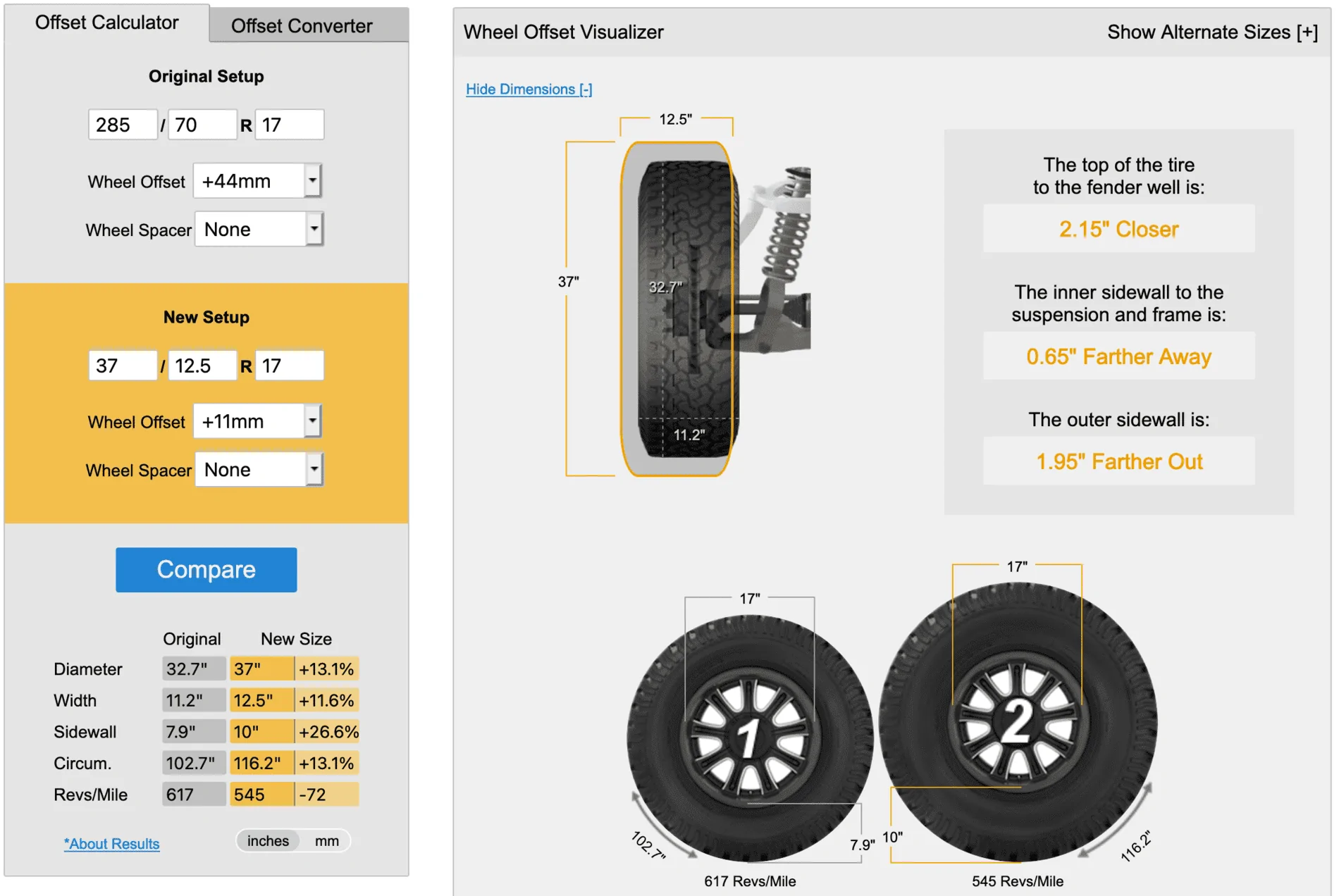
Task: Open the new setup Wheel Spacer dropdown
Action: (259, 469)
